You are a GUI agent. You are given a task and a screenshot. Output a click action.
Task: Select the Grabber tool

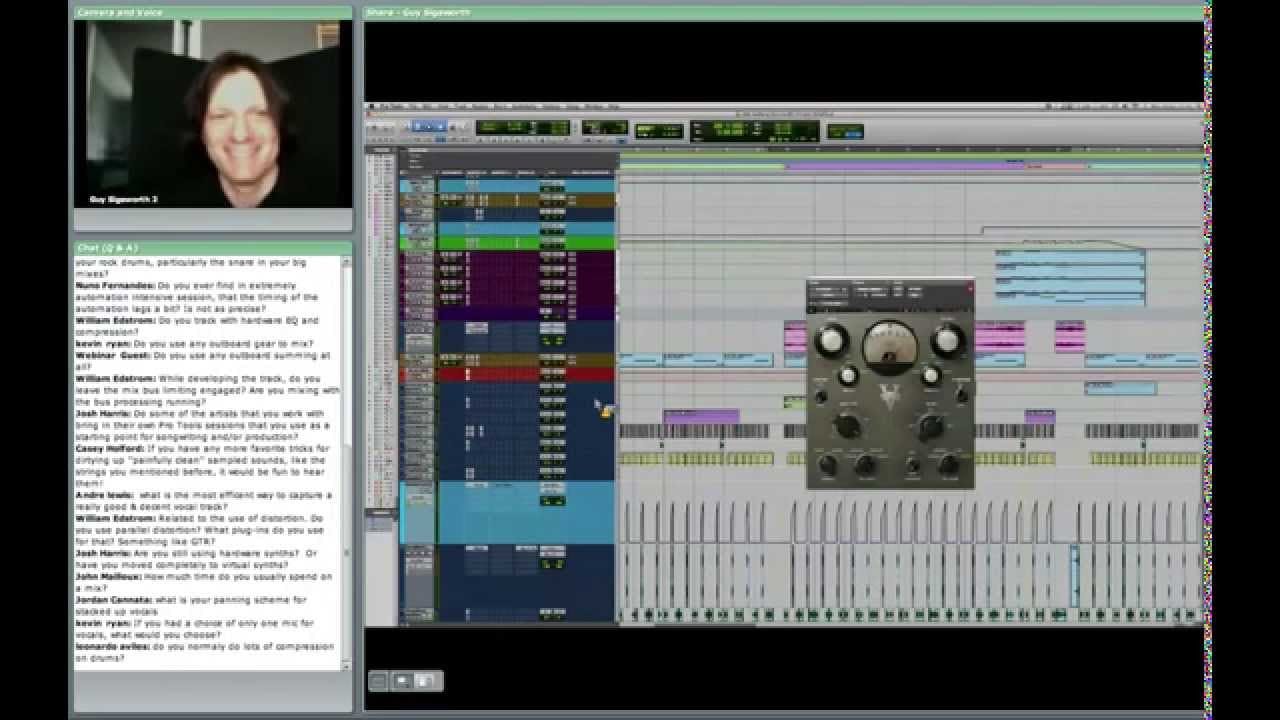pyautogui.click(x=429, y=128)
